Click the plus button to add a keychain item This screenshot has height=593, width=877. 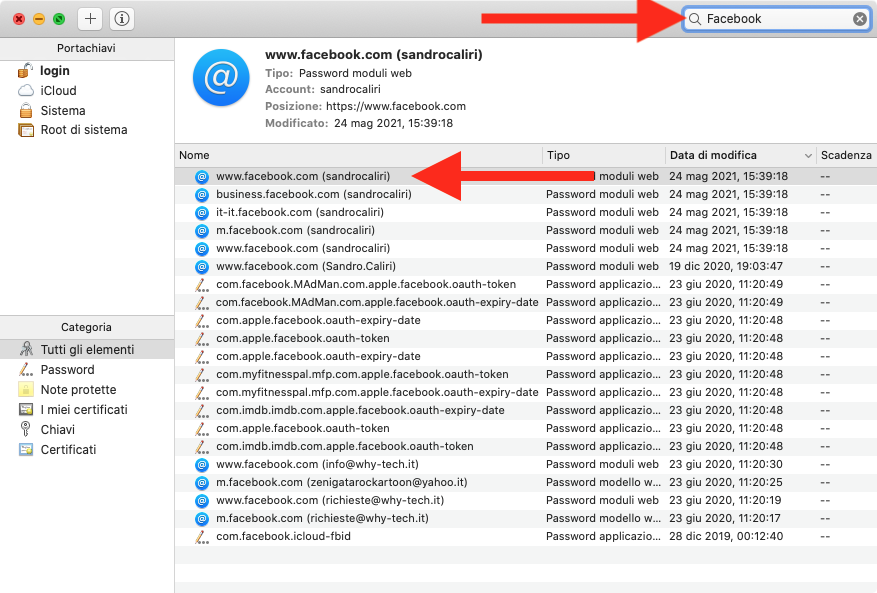point(90,19)
